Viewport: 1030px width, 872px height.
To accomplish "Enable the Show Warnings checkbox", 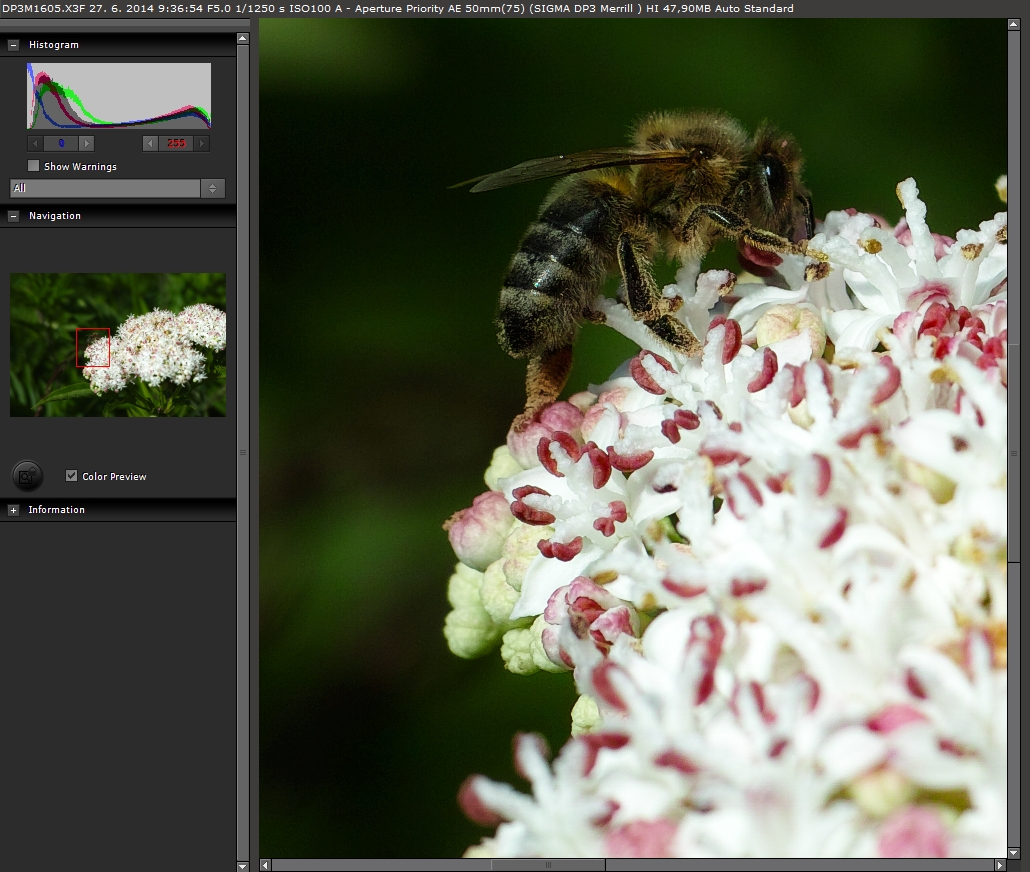I will (34, 166).
